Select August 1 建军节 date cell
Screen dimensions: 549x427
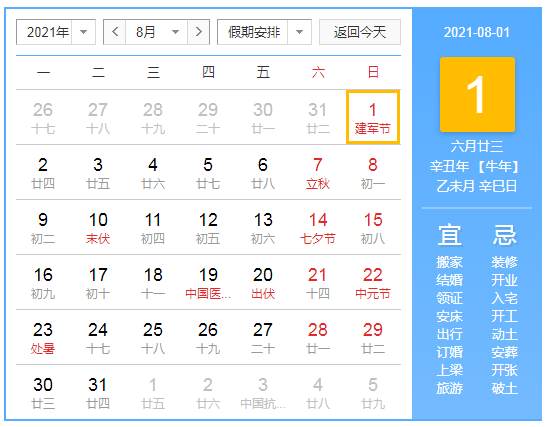[x=373, y=117]
